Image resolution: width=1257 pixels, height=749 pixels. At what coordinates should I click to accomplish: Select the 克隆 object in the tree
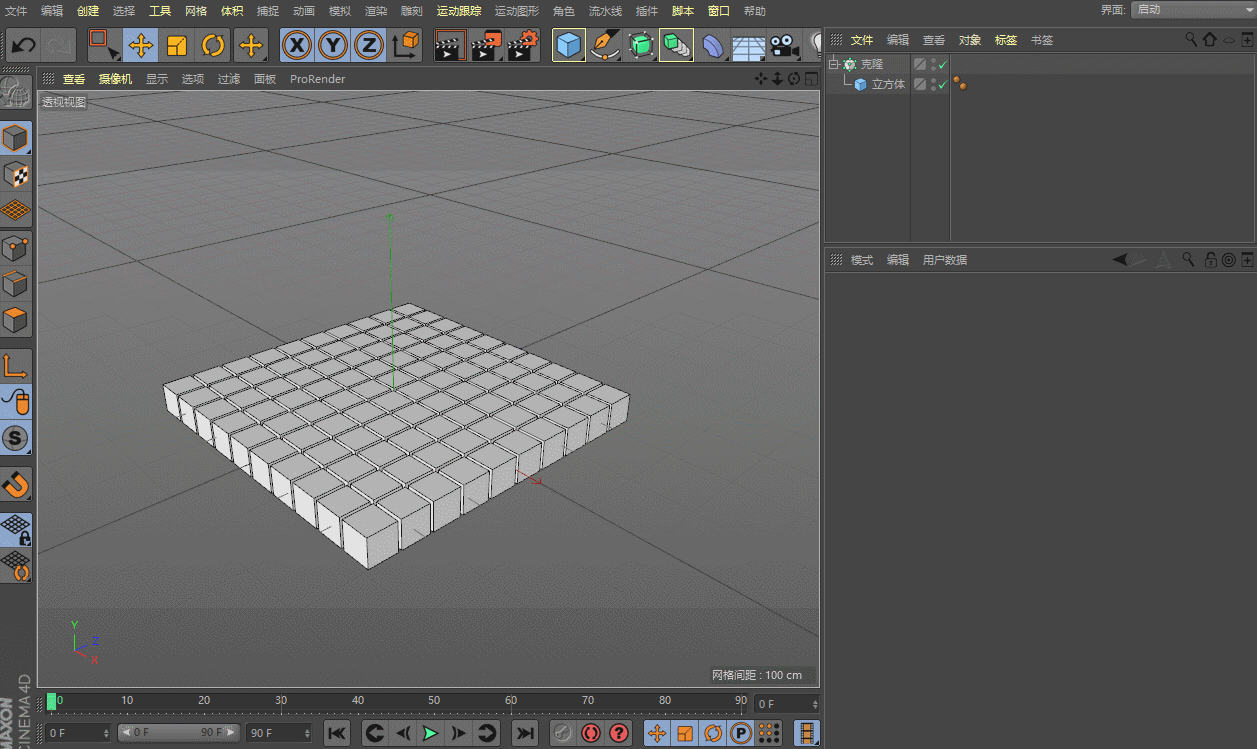(872, 64)
